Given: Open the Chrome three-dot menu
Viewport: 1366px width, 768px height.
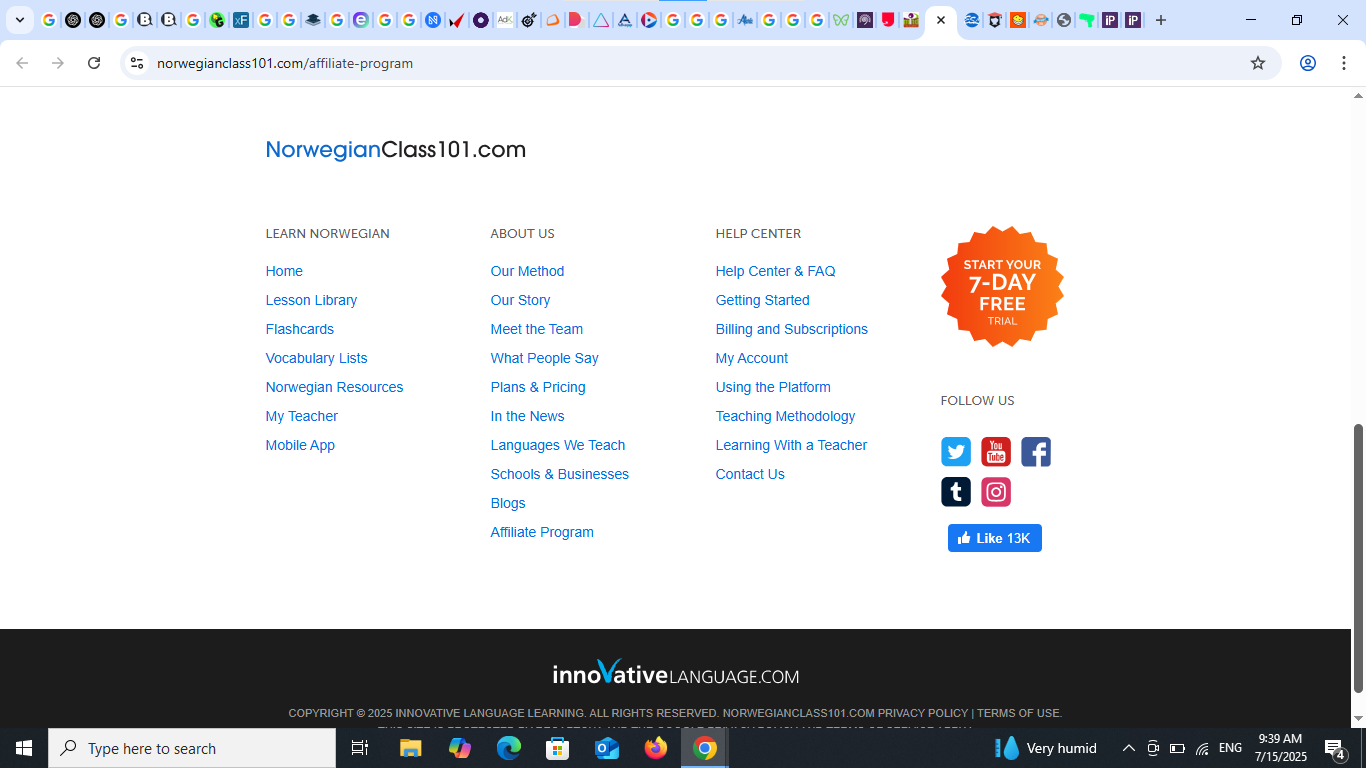Looking at the screenshot, I should click(x=1343, y=63).
